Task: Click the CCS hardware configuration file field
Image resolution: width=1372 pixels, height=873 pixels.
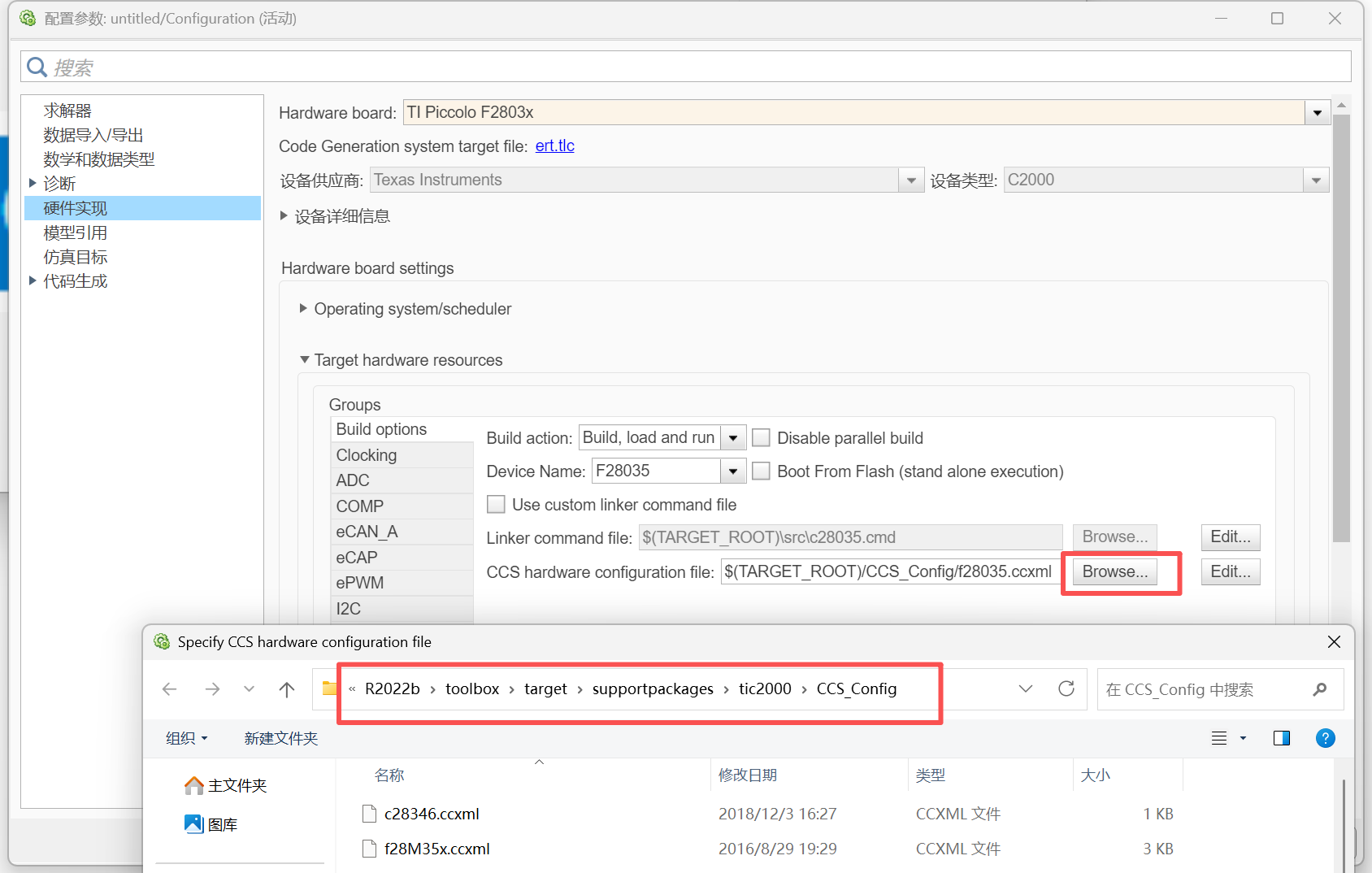Action: click(891, 571)
